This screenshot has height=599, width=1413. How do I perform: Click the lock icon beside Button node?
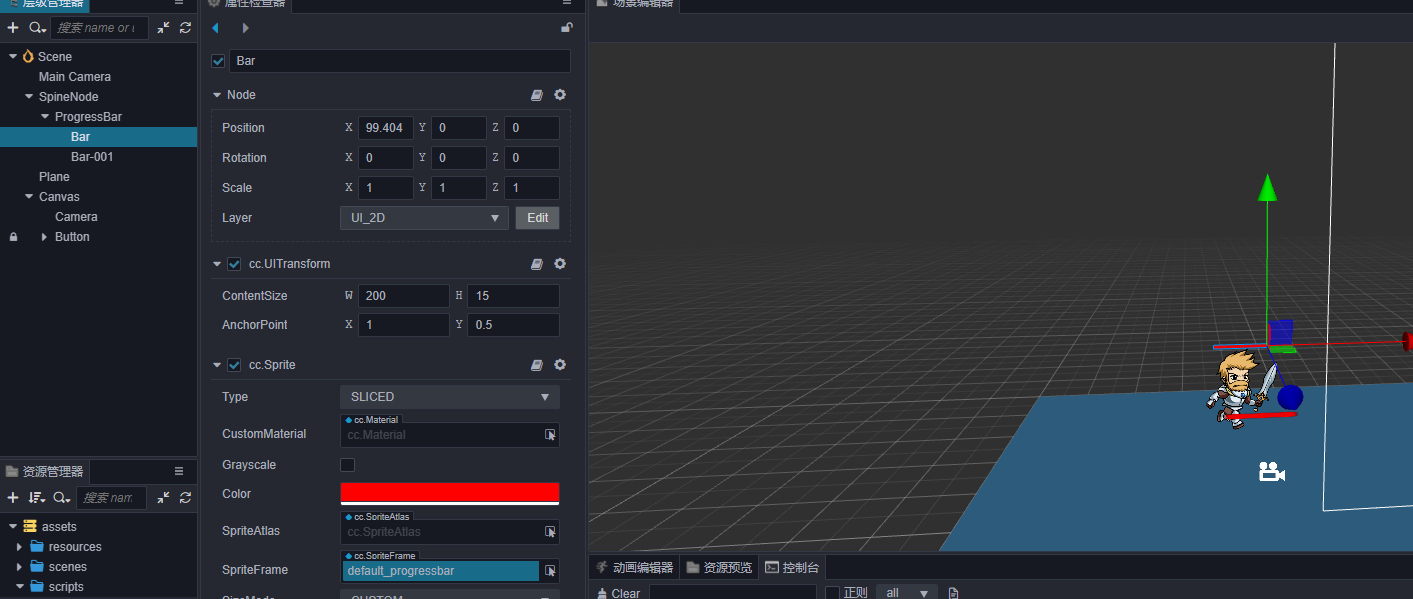coord(13,237)
